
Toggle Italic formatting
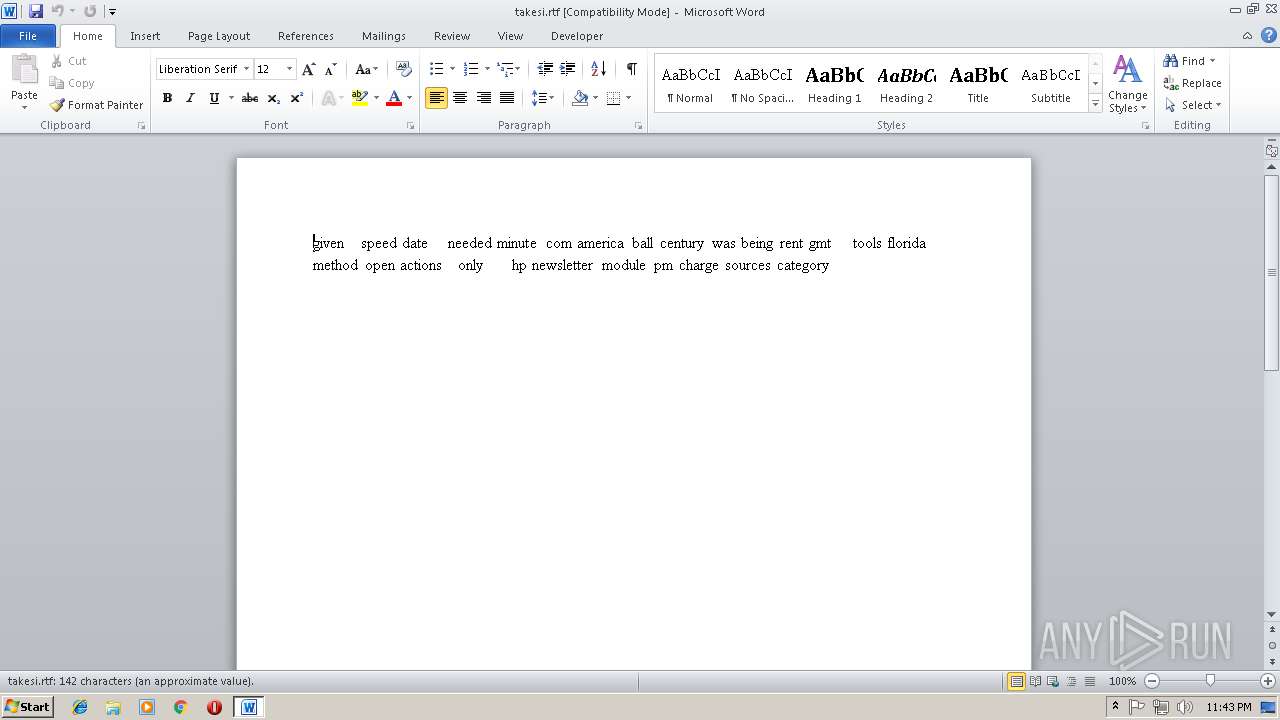[190, 98]
